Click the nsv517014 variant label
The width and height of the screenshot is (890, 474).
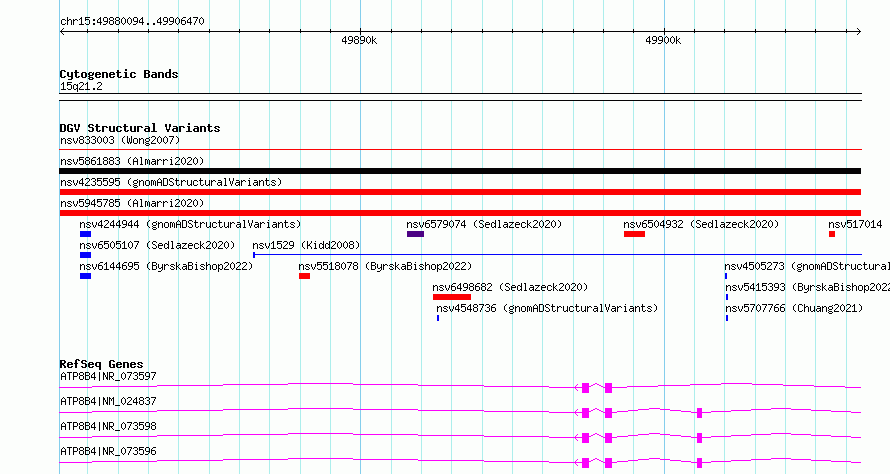(855, 224)
